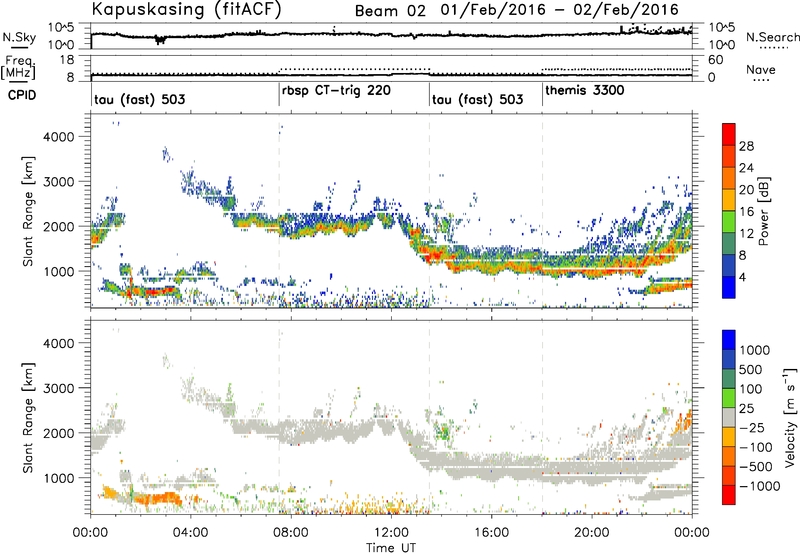The width and height of the screenshot is (800, 554).
Task: Click the 'Freq. [MHz]' label
Action: pos(18,67)
